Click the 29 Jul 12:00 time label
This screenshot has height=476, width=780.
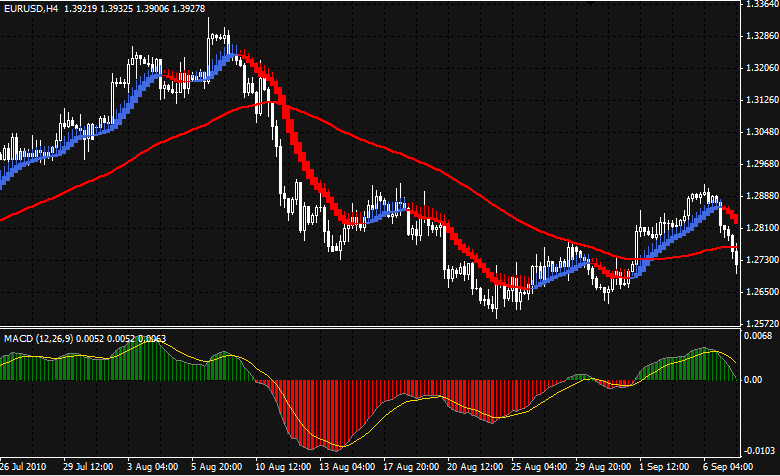tap(88, 467)
